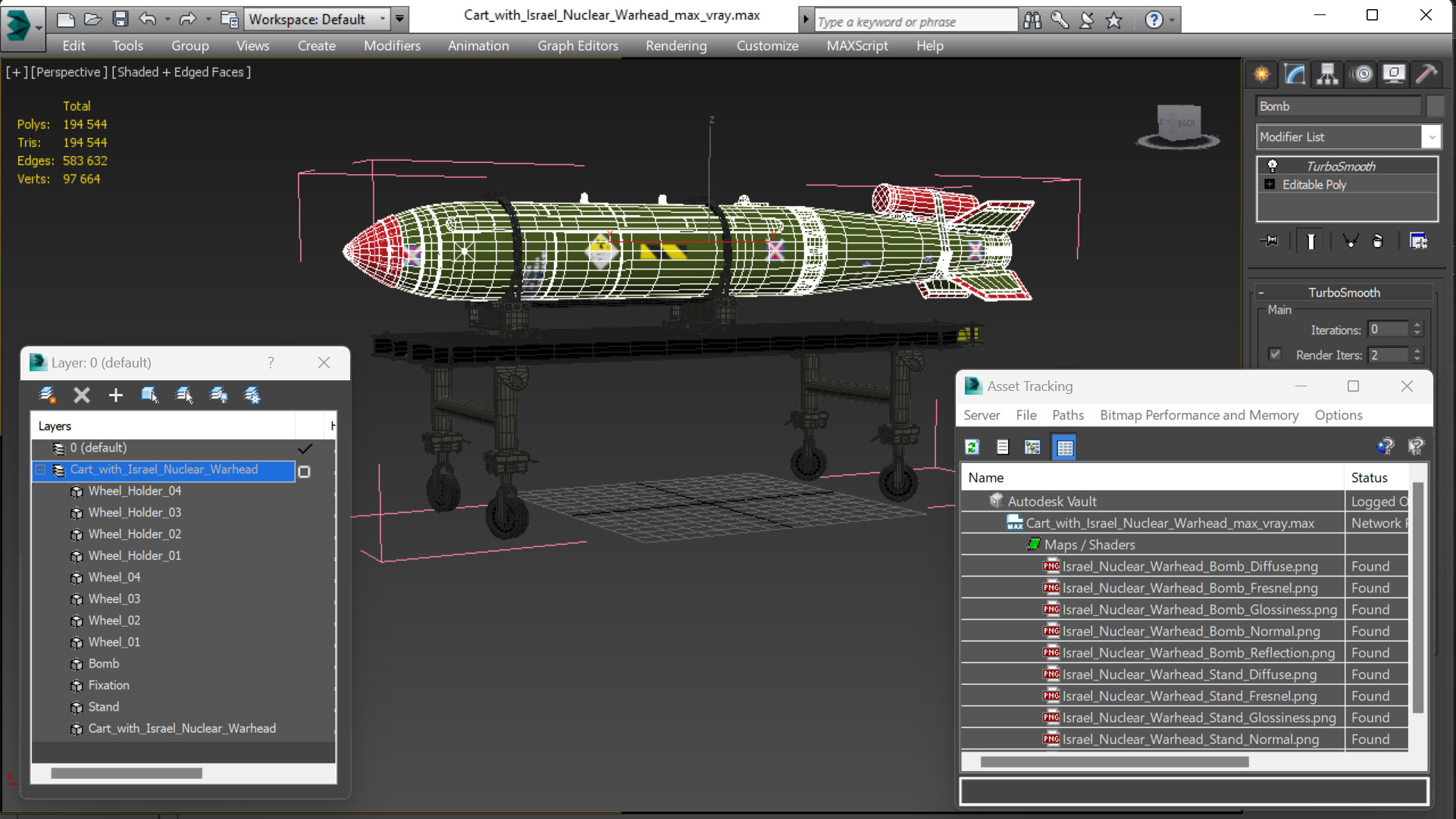Toggle the TurboSmooth modifier lightbulb

point(1273,166)
